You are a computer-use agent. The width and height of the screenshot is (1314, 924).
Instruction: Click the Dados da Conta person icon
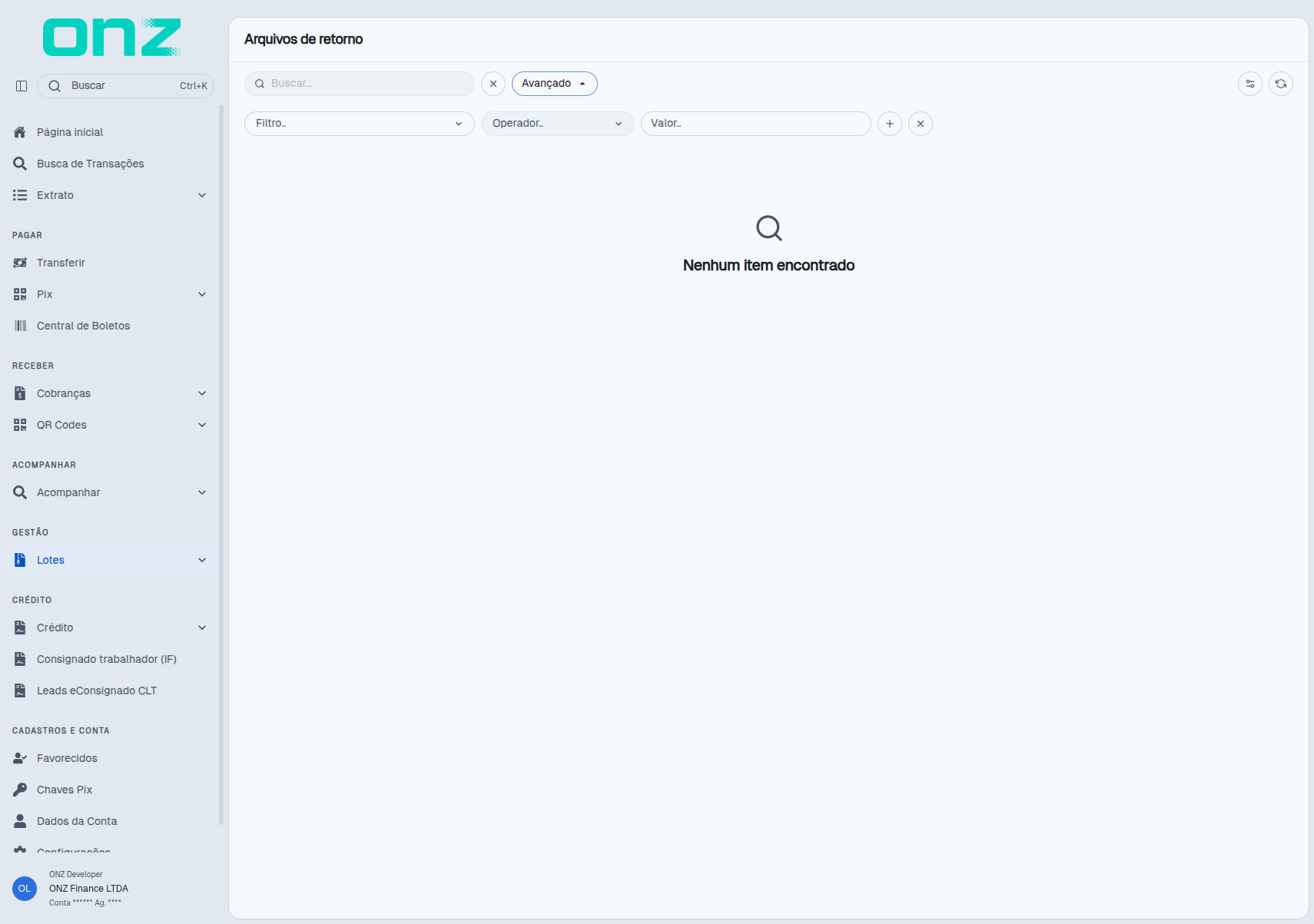click(x=20, y=821)
